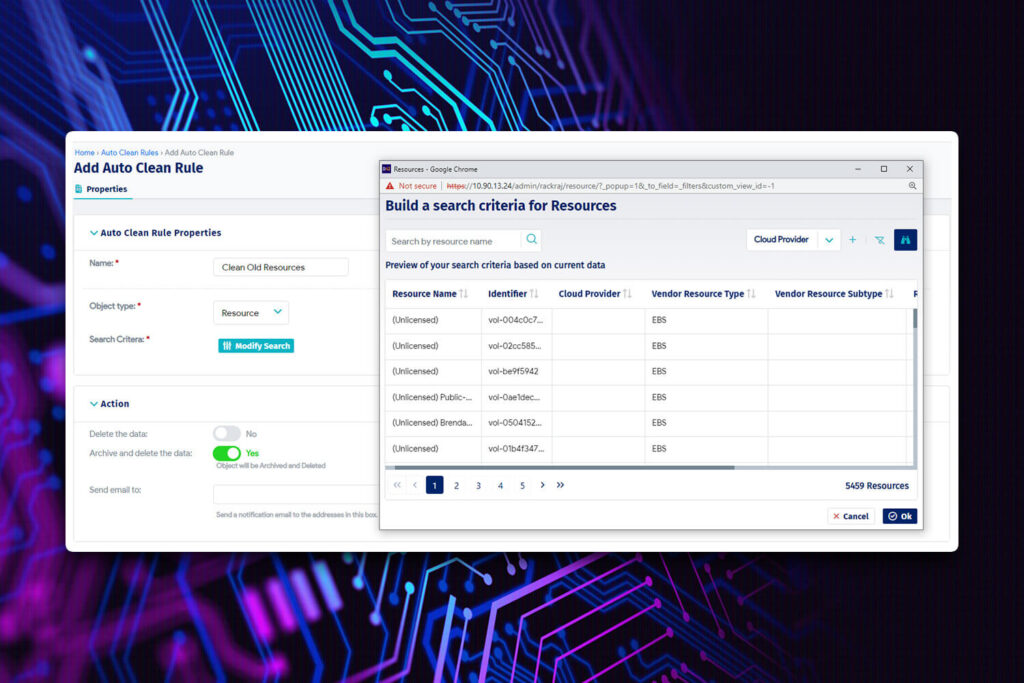Add a new search filter via plus icon
This screenshot has width=1024, height=683.
[x=852, y=240]
